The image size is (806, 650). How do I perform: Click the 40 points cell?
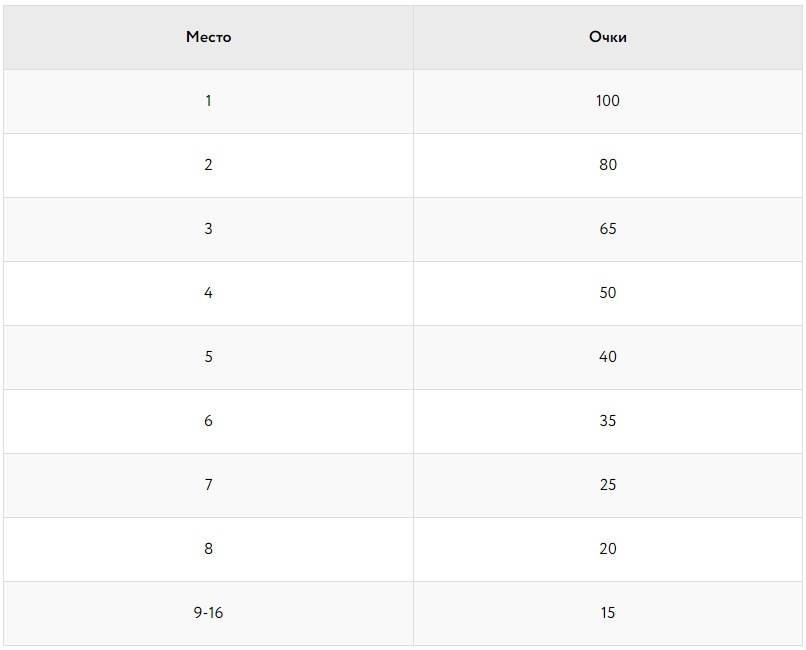608,357
